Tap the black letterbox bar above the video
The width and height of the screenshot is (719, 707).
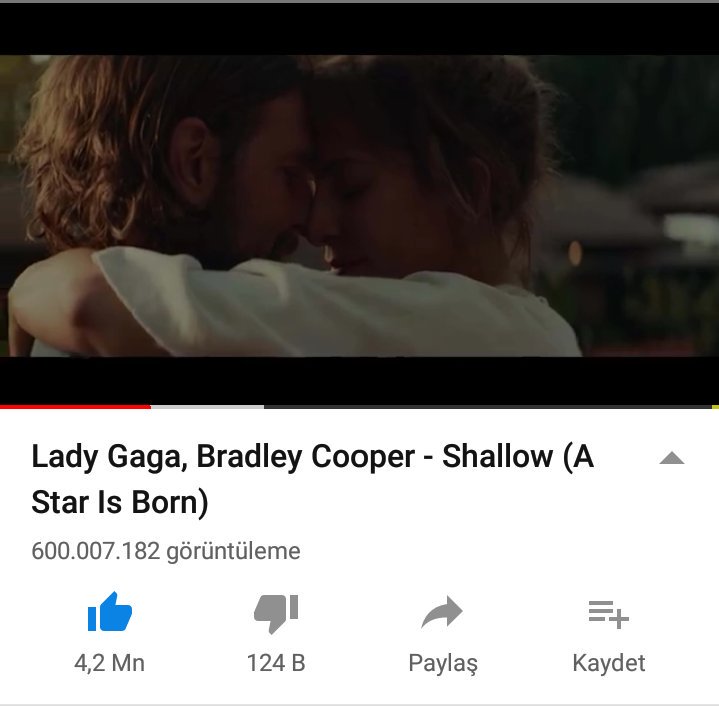360,29
